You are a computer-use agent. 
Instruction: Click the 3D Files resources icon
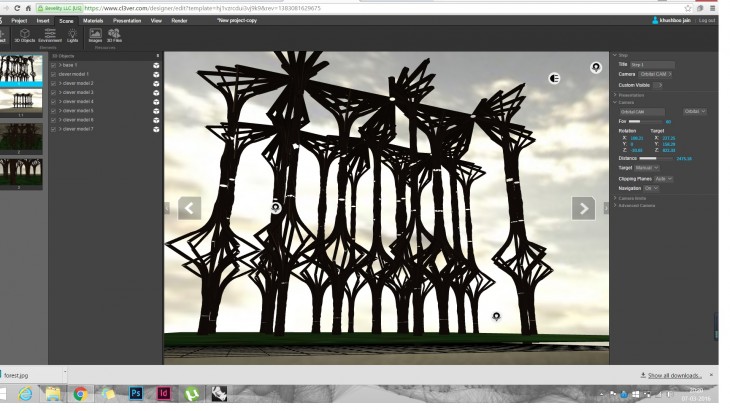coord(114,35)
